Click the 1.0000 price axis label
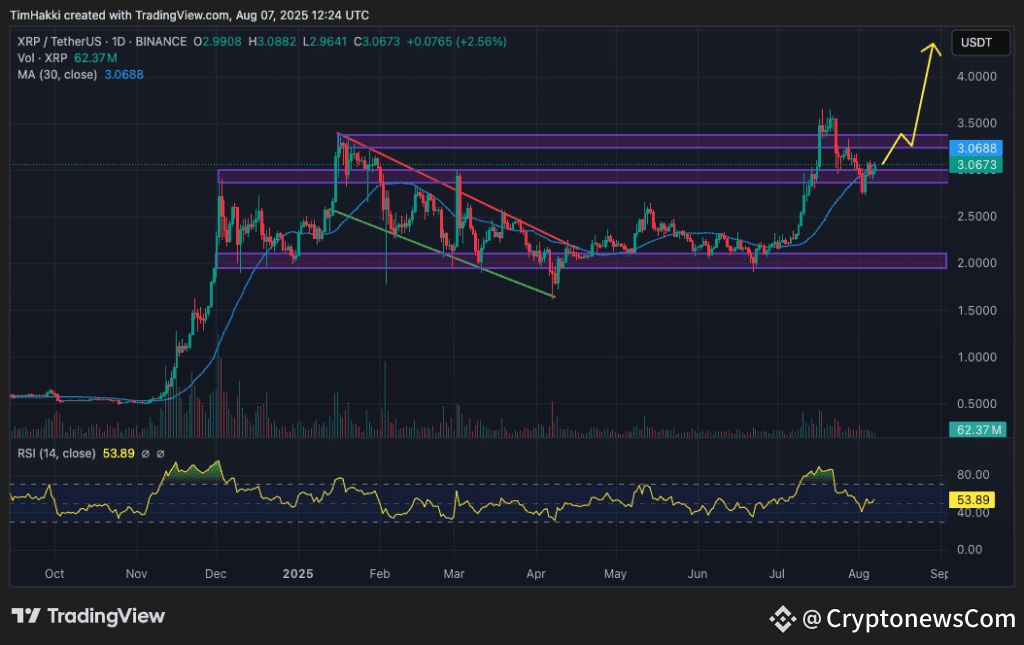1024x645 pixels. (976, 357)
